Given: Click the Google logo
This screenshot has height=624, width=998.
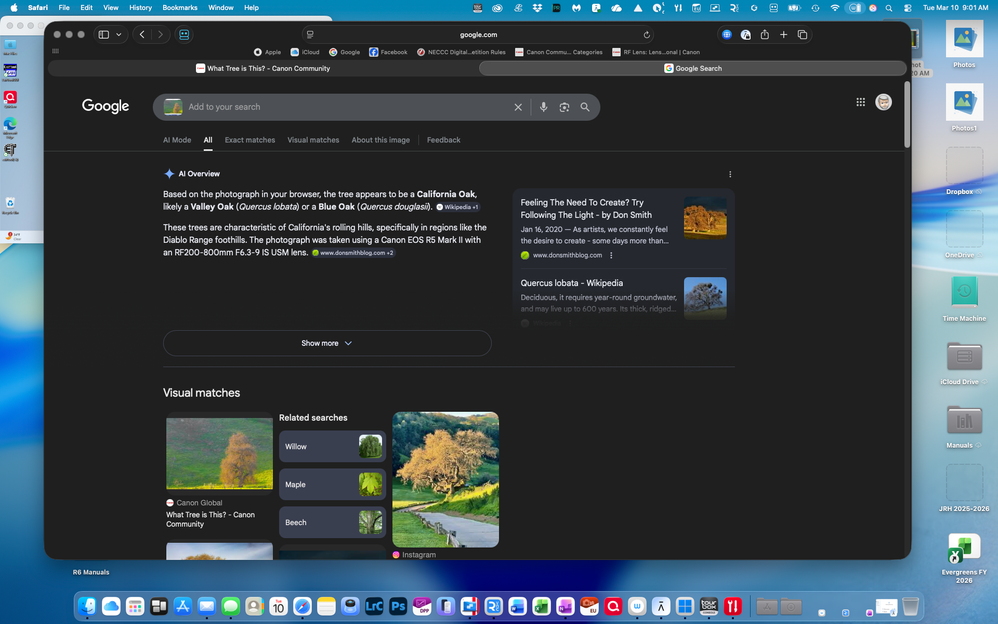Looking at the screenshot, I should (106, 106).
